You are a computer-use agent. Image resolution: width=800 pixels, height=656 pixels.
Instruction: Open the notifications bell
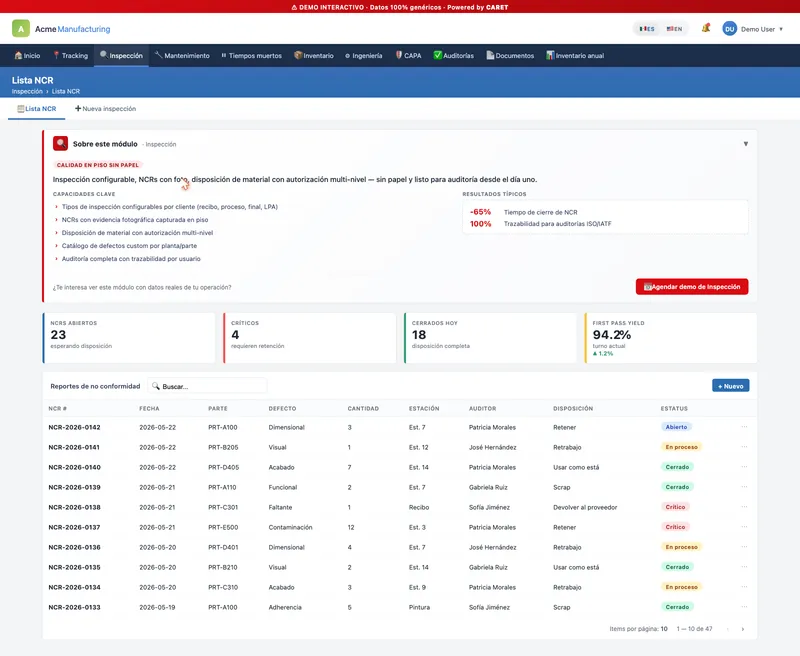[706, 28]
